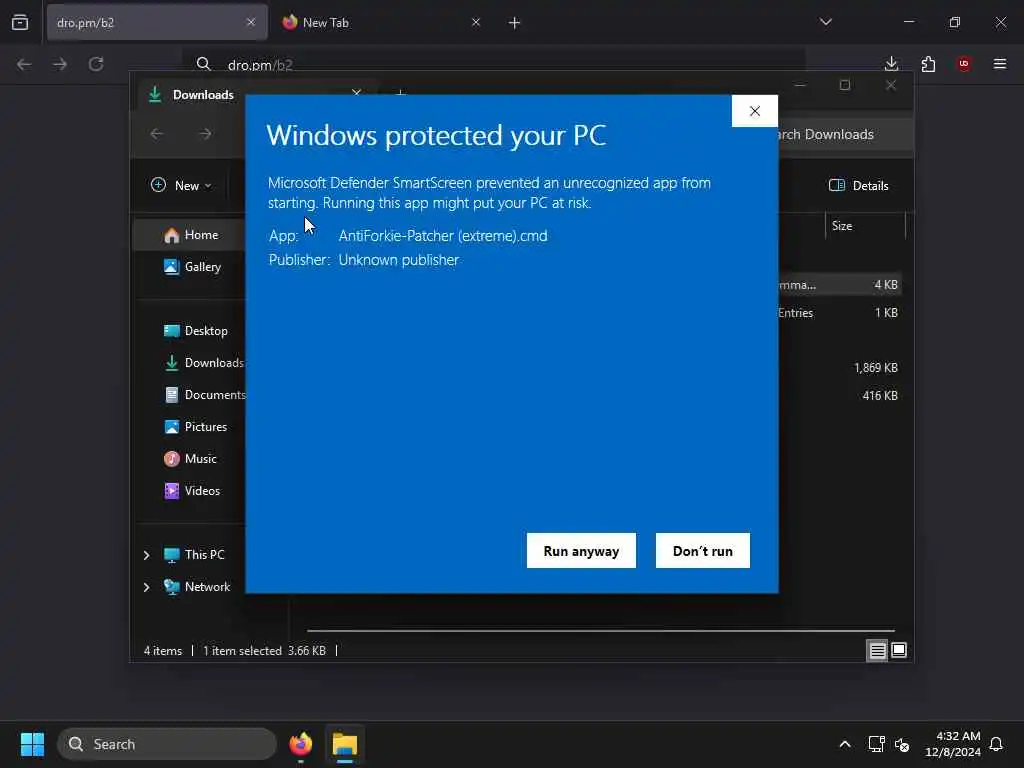This screenshot has width=1024, height=768.
Task: Go forward in Firefox history
Action: tap(60, 63)
